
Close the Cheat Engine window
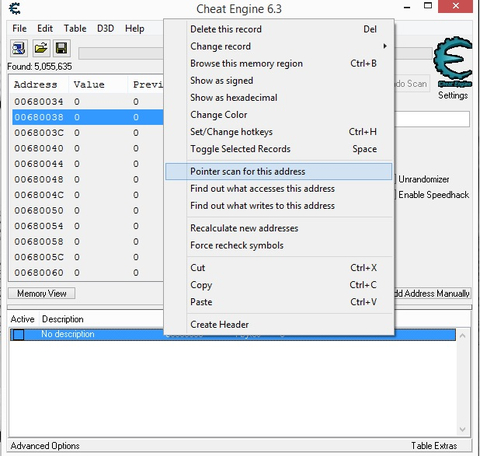click(455, 6)
